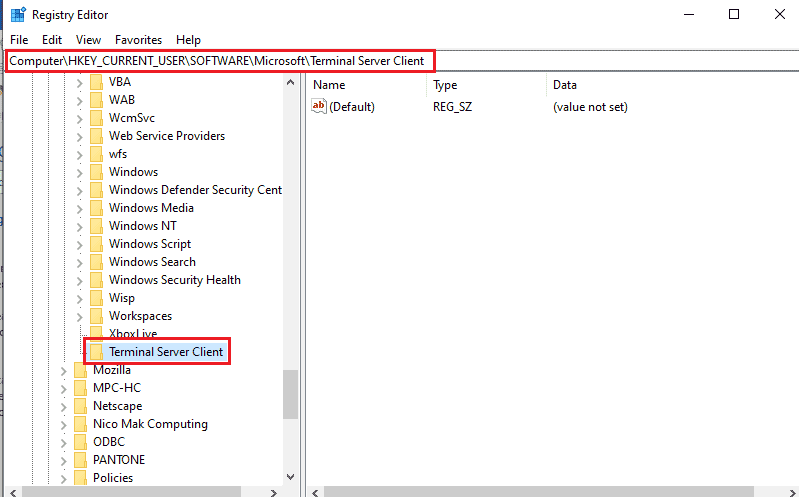Image resolution: width=799 pixels, height=497 pixels.
Task: Click the (value not set) data cell
Action: tap(590, 107)
